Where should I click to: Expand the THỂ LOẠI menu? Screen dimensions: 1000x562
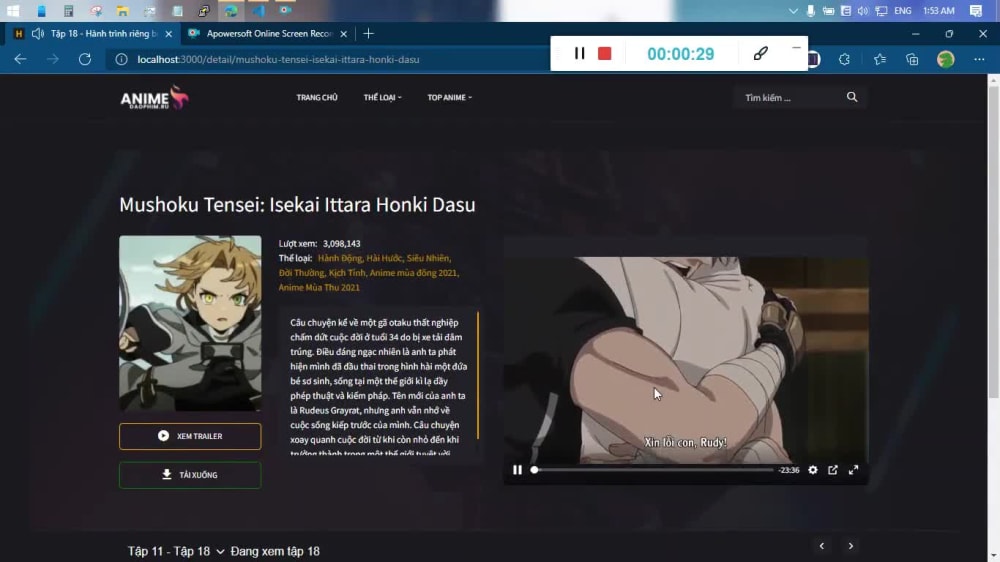click(383, 98)
